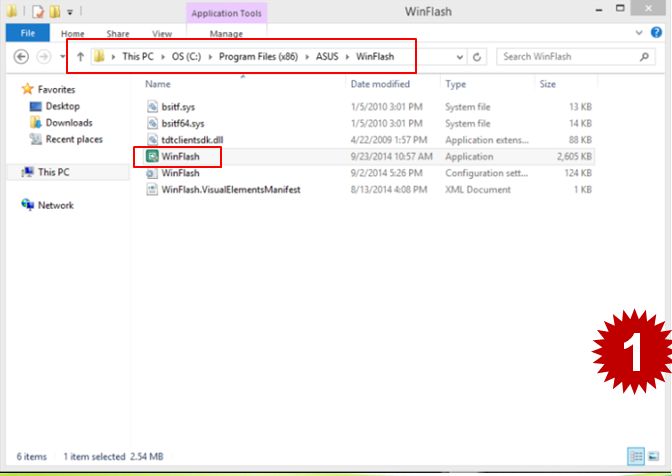Click the chevron after ASUS breadcrumb
The width and height of the screenshot is (672, 476).
coord(347,57)
